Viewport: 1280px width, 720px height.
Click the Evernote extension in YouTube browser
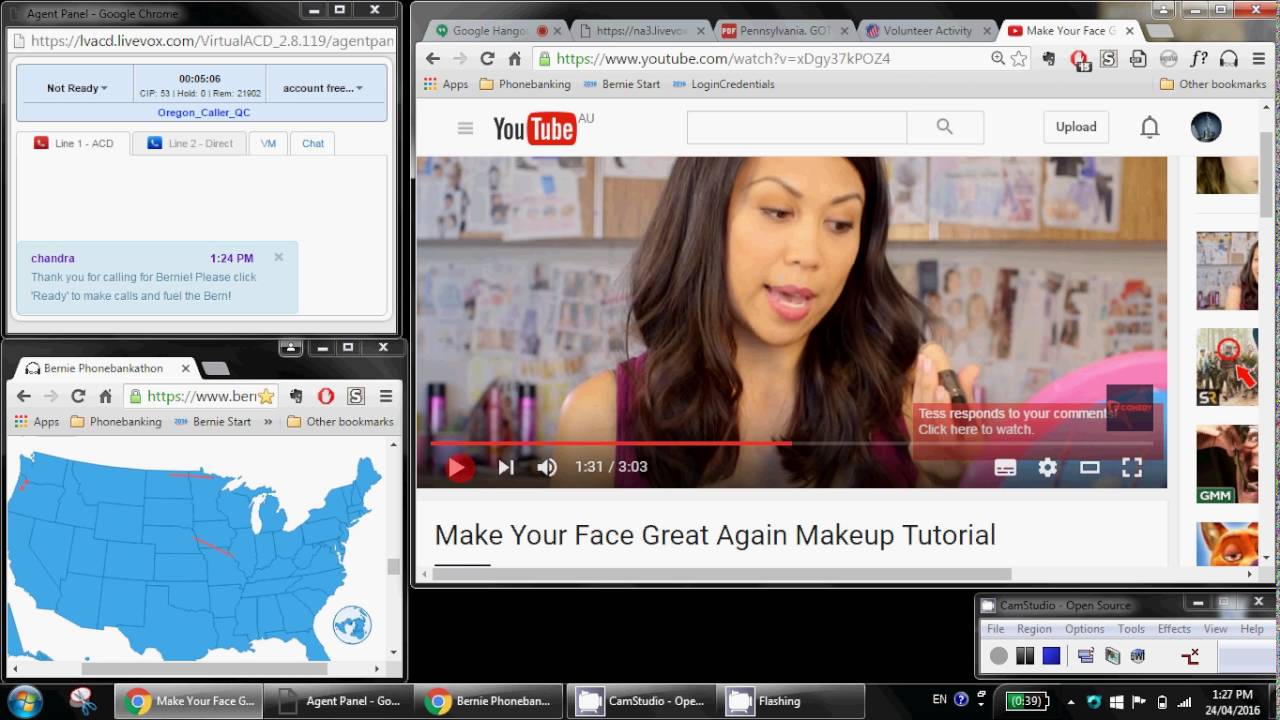[x=1048, y=59]
